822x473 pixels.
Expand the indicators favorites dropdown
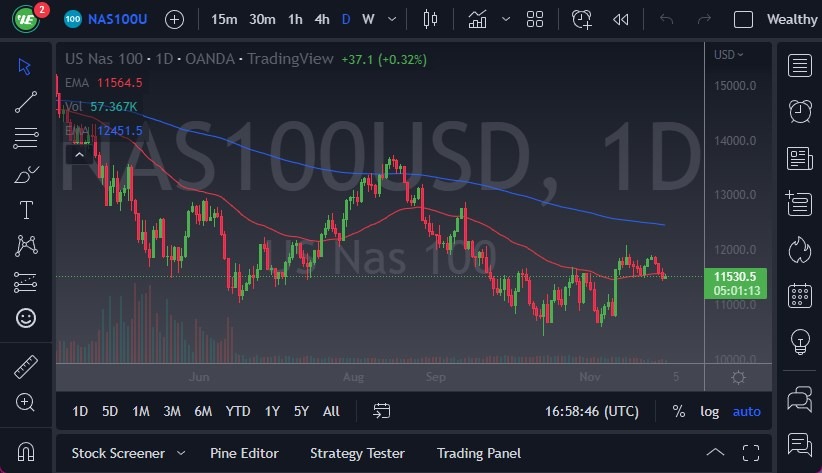[x=506, y=19]
